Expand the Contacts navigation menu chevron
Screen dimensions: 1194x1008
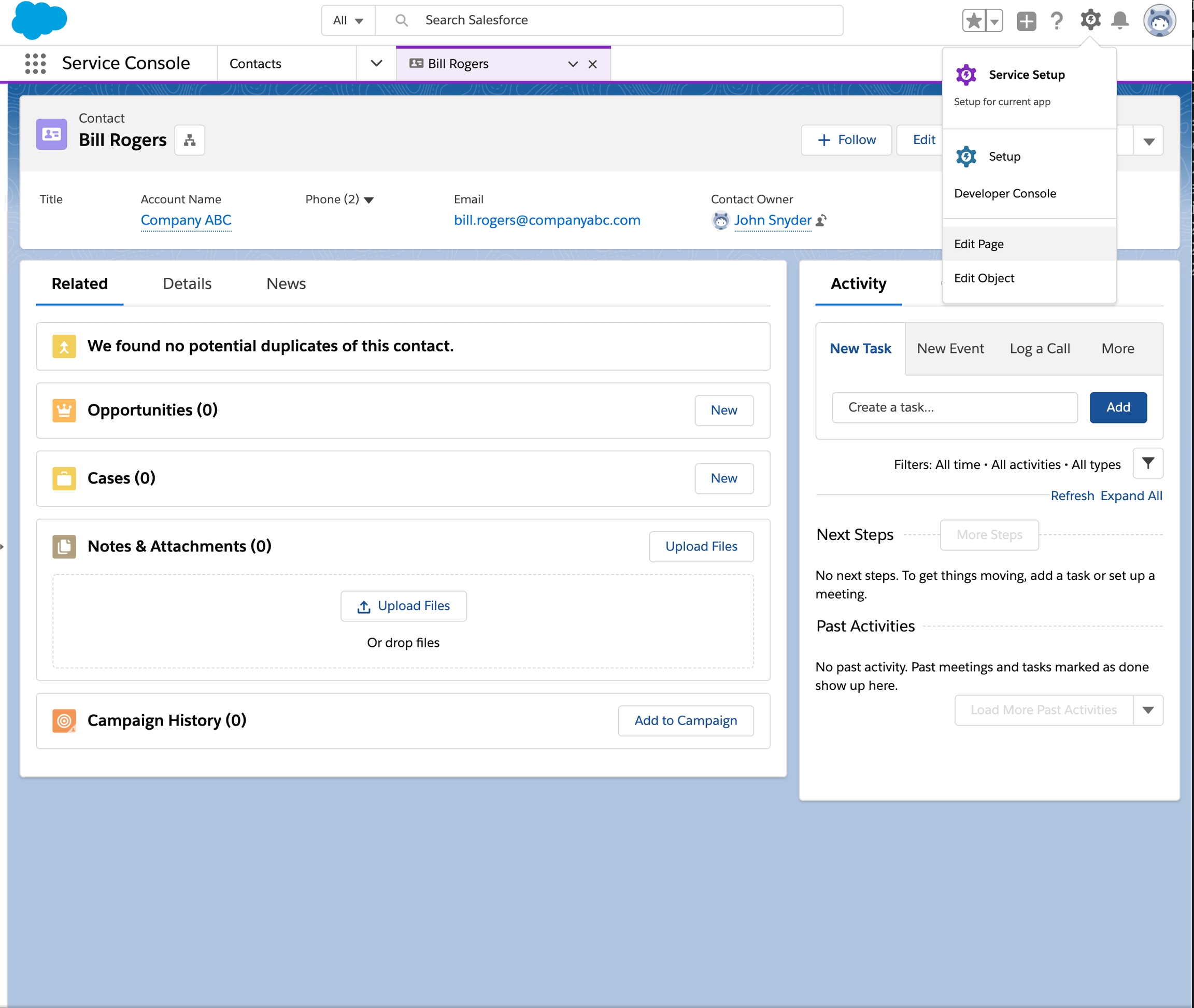376,63
